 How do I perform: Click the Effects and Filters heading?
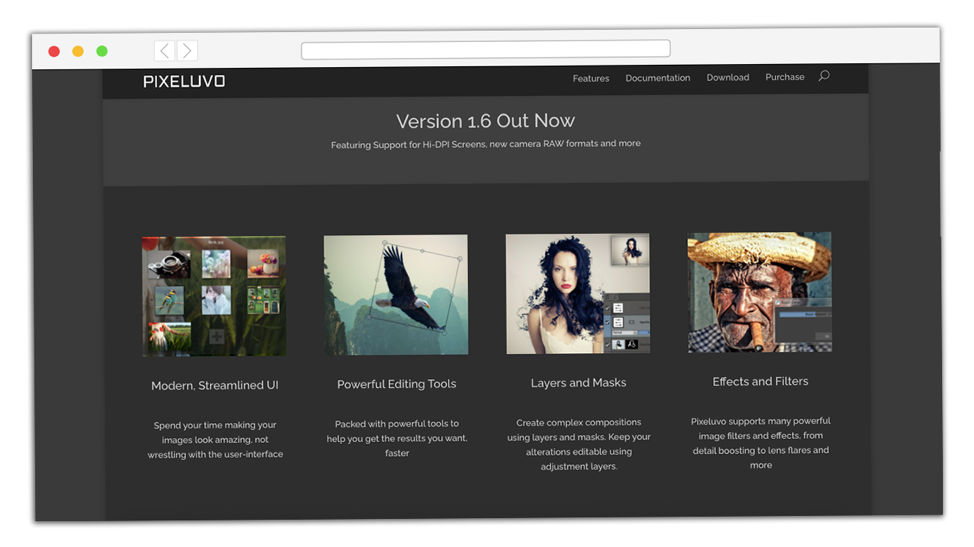coord(760,381)
